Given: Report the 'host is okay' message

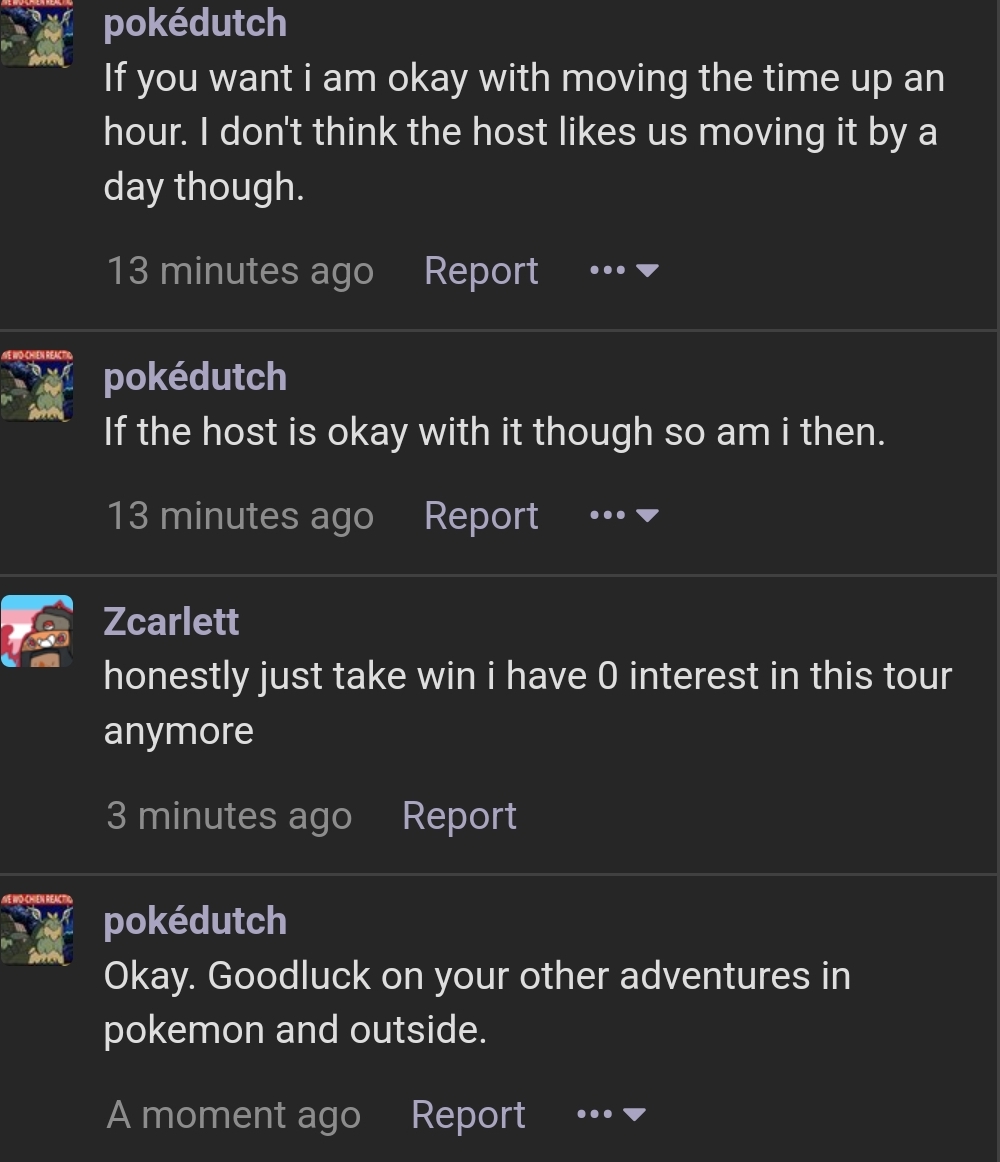Looking at the screenshot, I should coord(481,515).
